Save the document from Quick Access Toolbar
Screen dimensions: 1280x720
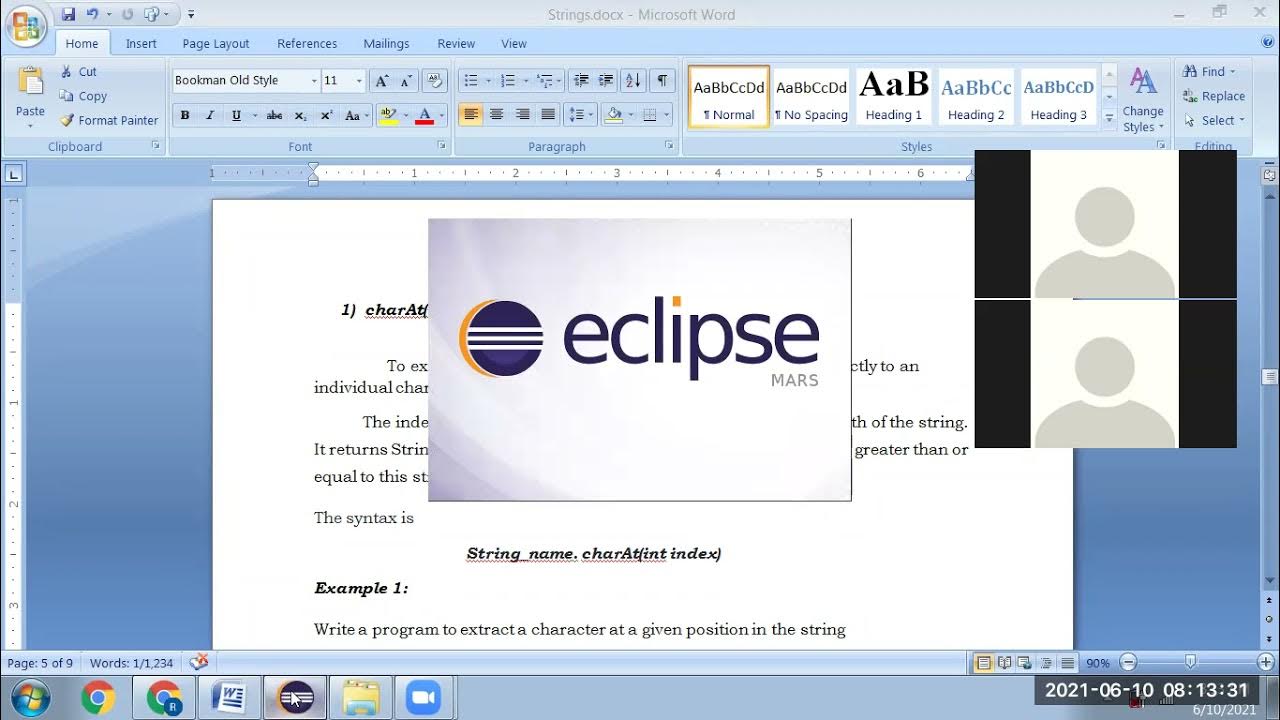pyautogui.click(x=68, y=14)
